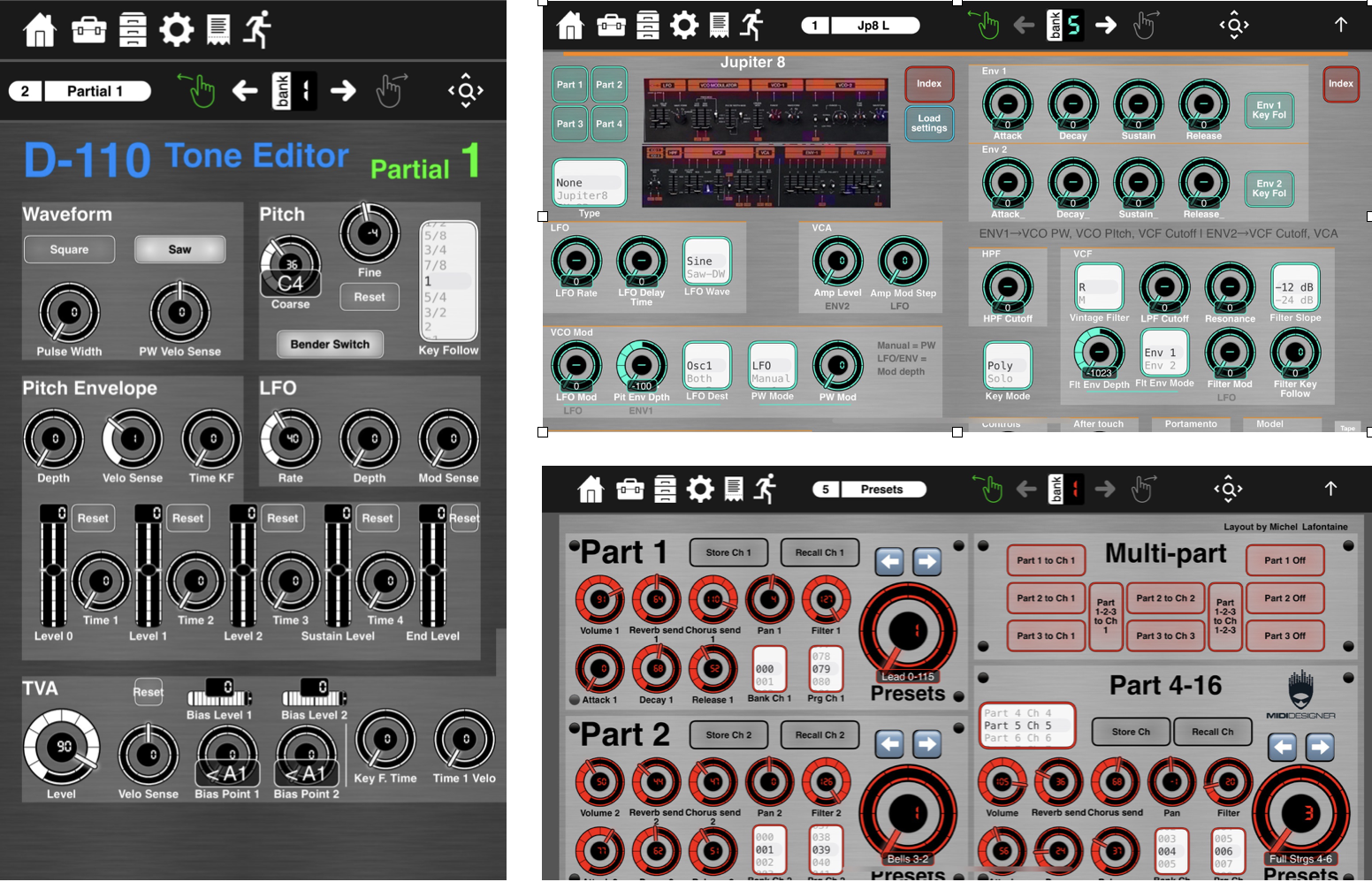Select the Saw waveform in the D-110 editor

[x=180, y=249]
